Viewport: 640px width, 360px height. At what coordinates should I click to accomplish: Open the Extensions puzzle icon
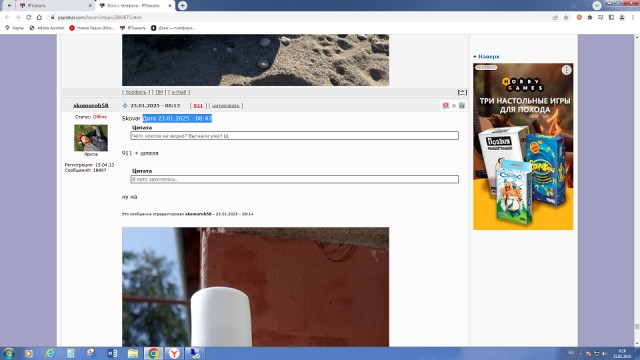coord(590,18)
